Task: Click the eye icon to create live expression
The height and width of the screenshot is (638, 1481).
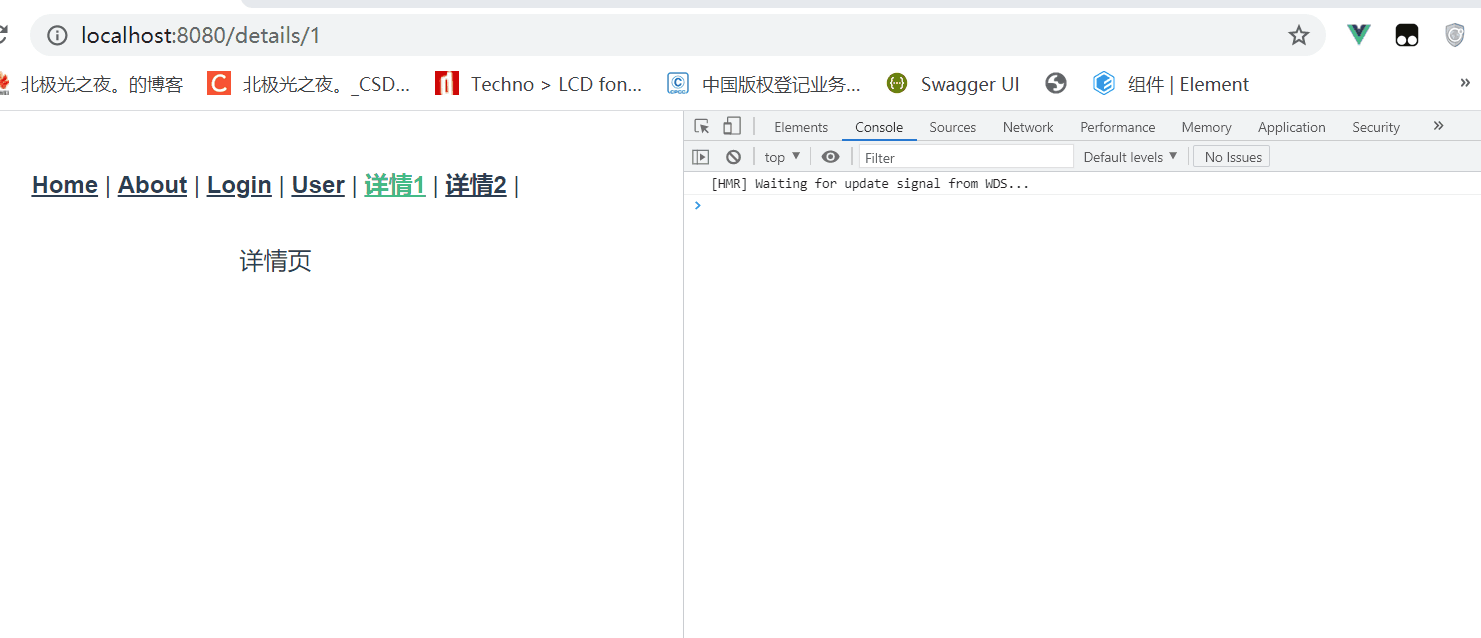Action: 830,156
